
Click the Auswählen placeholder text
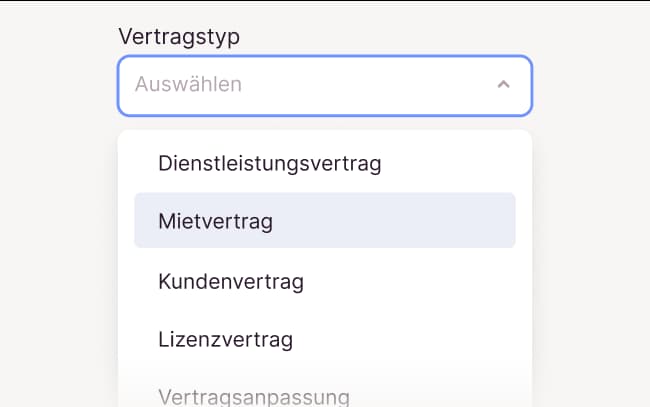coord(189,85)
